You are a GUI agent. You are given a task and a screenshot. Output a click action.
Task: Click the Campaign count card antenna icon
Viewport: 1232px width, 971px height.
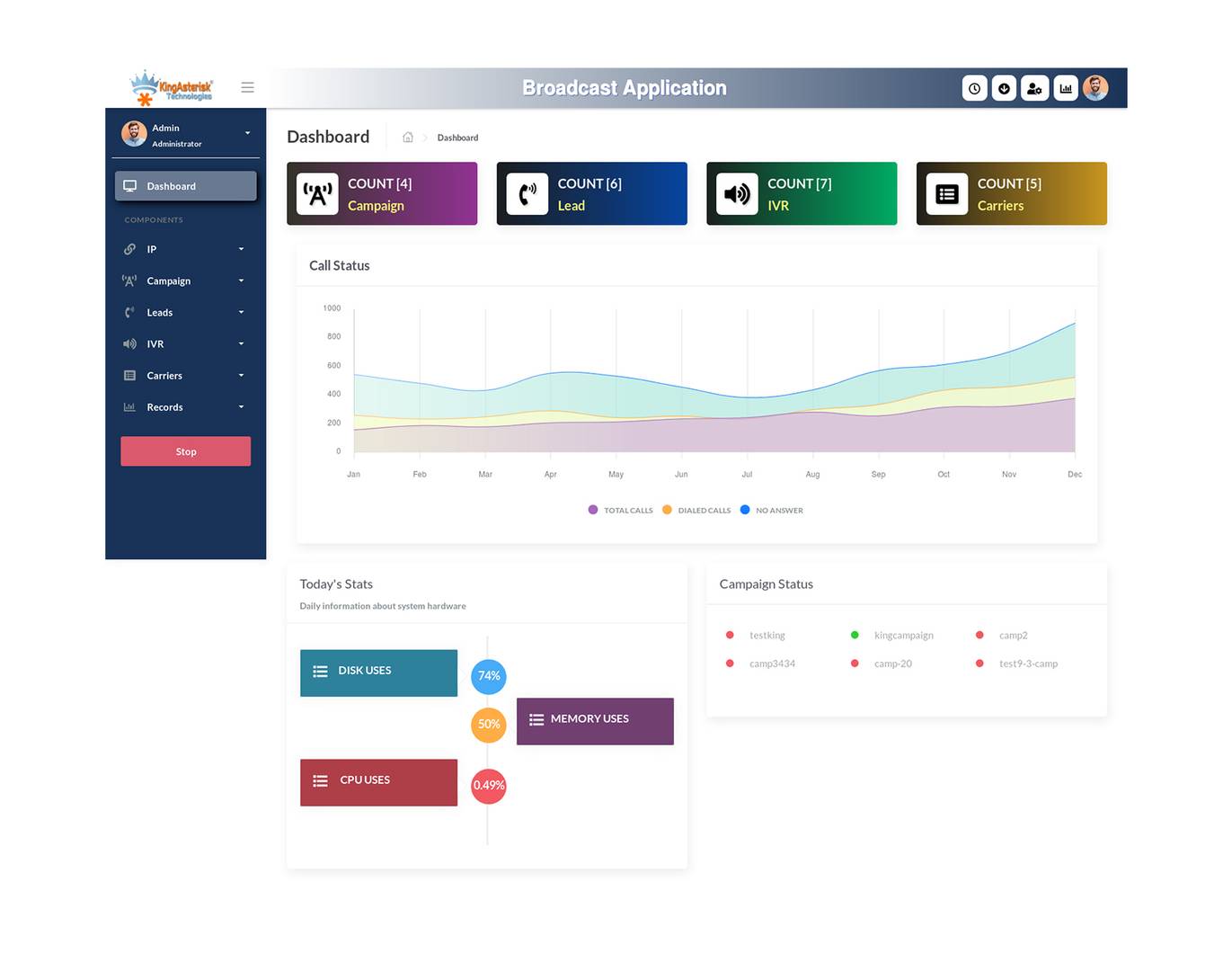(x=318, y=194)
